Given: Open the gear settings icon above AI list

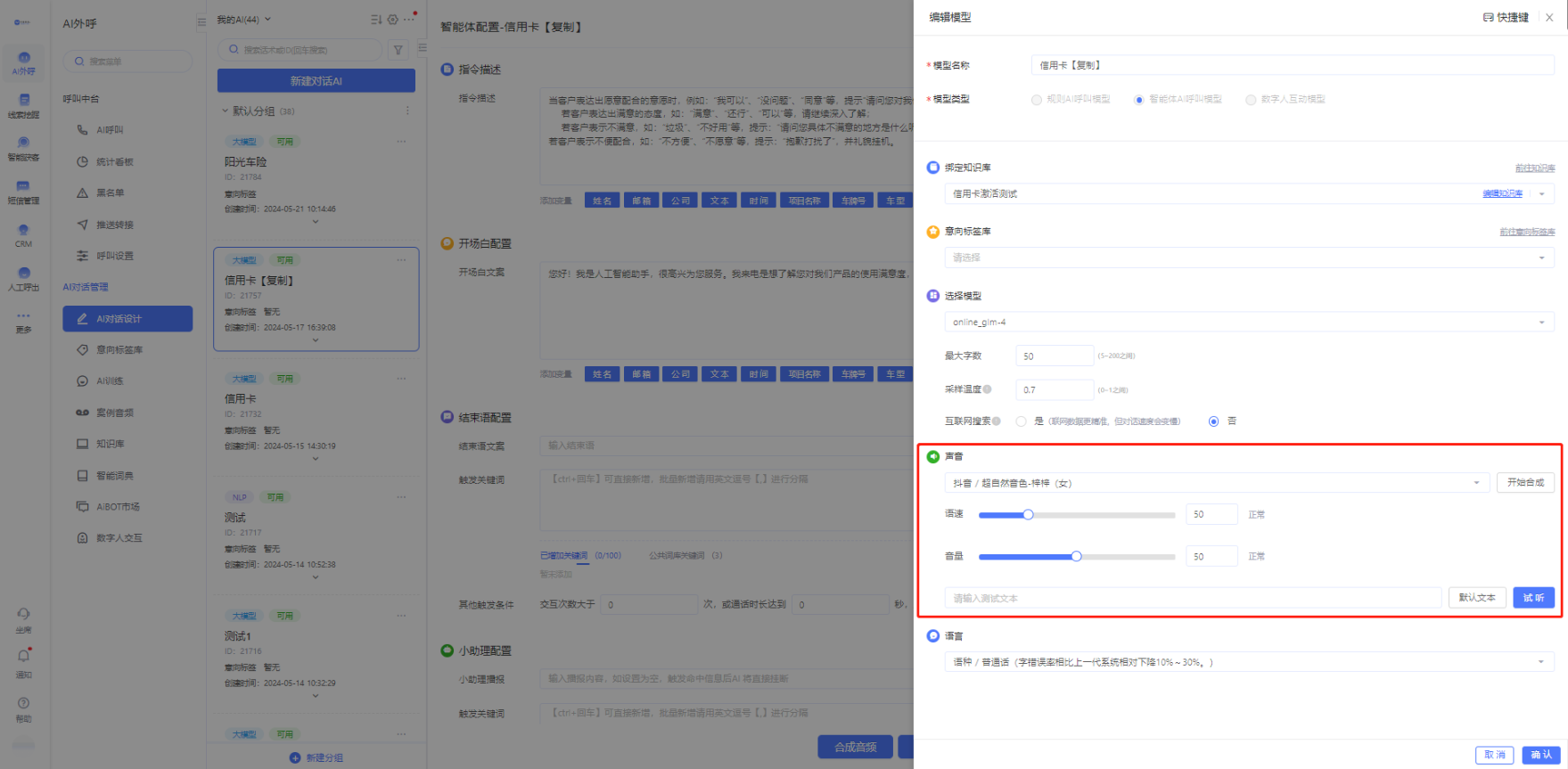Looking at the screenshot, I should point(392,20).
